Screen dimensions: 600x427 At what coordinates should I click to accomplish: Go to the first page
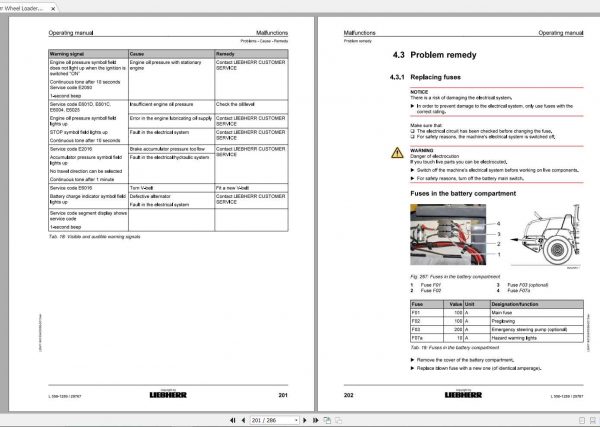[233, 420]
